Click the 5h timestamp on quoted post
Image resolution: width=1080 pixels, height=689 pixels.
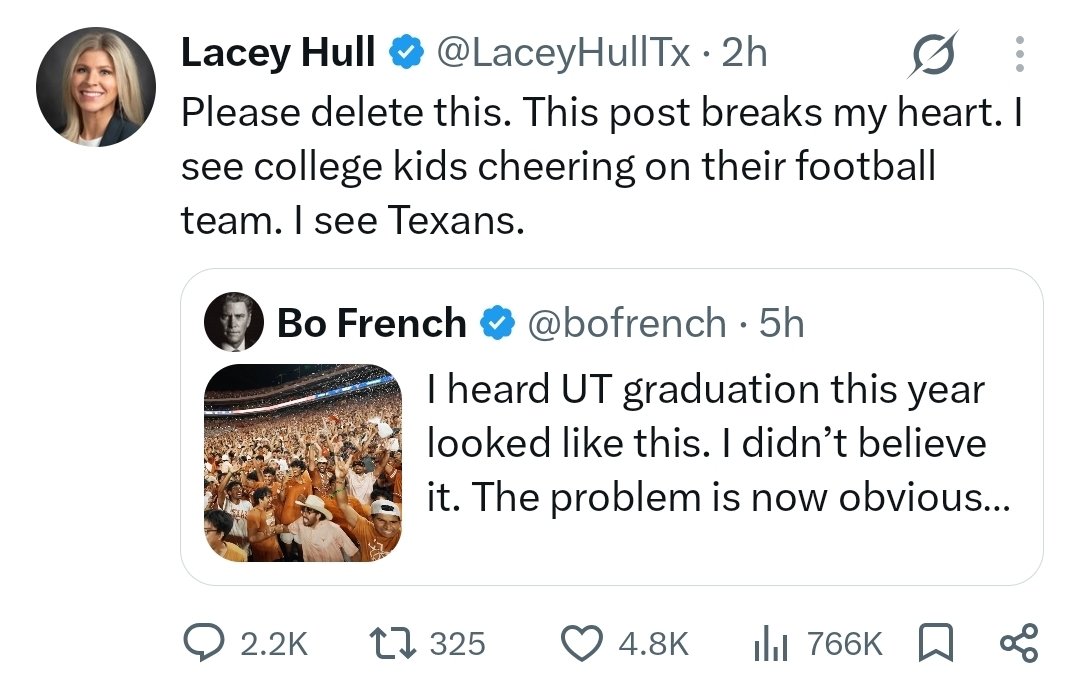click(x=782, y=323)
